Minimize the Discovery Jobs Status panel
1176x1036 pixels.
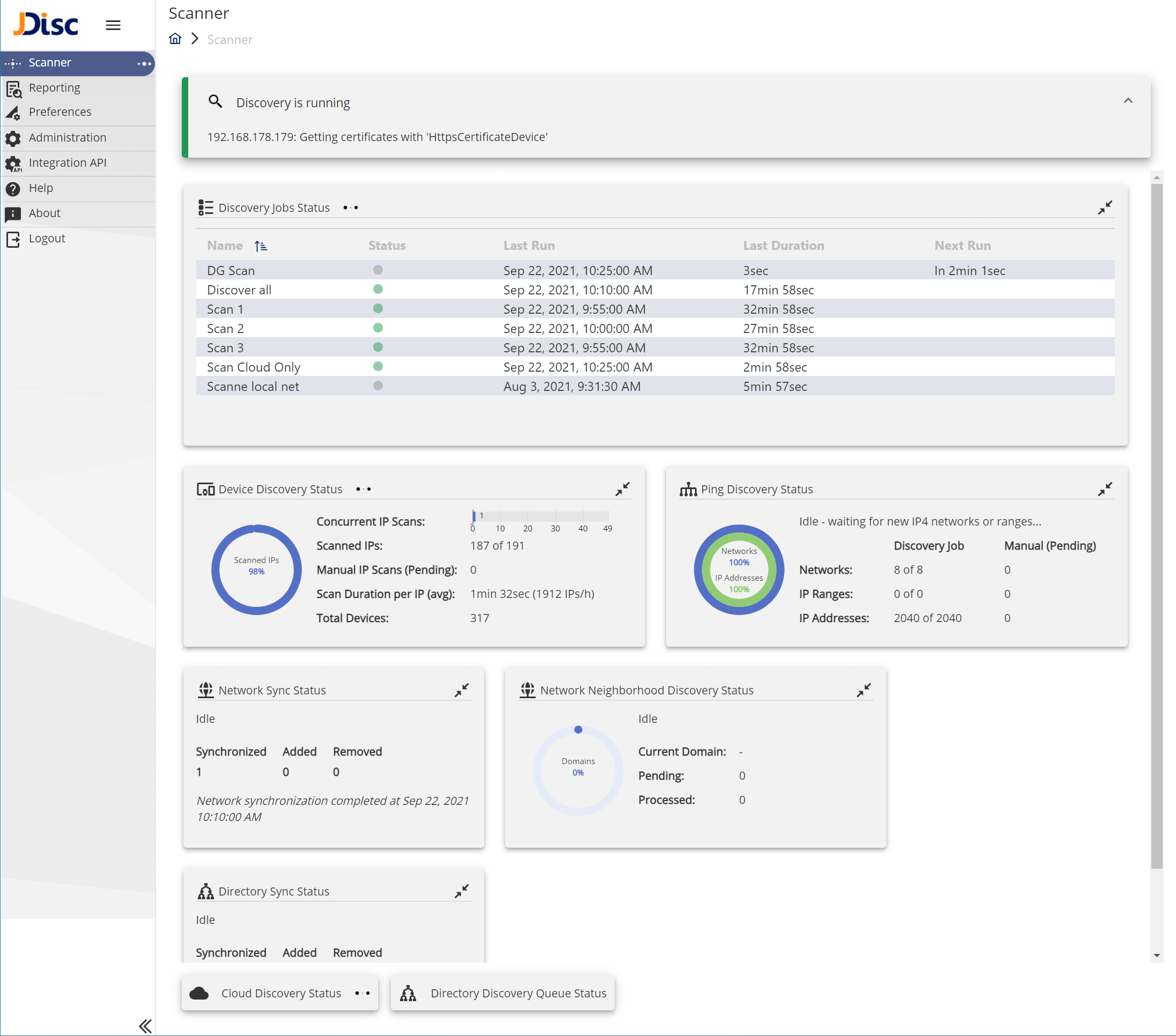[x=1105, y=208]
